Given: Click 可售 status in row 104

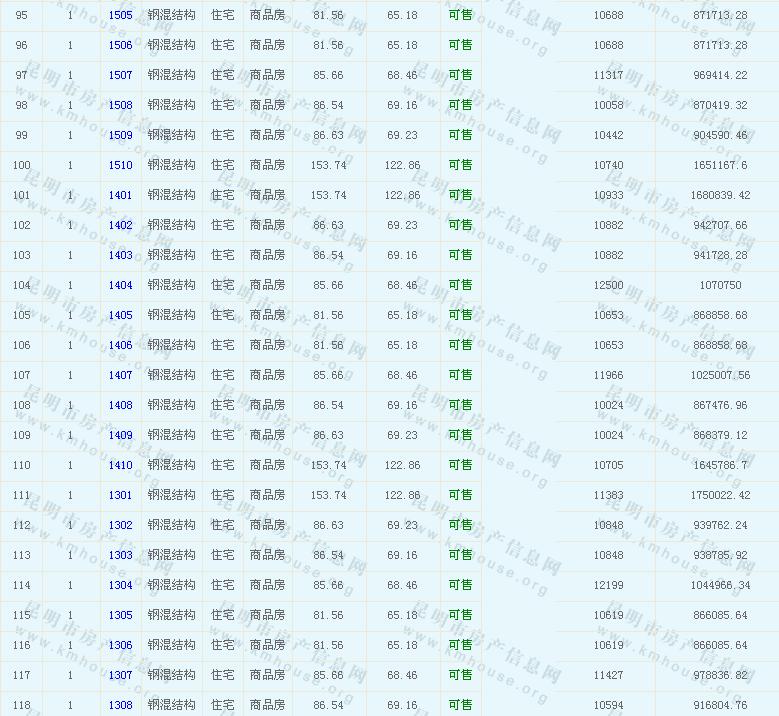Looking at the screenshot, I should click(x=460, y=285).
